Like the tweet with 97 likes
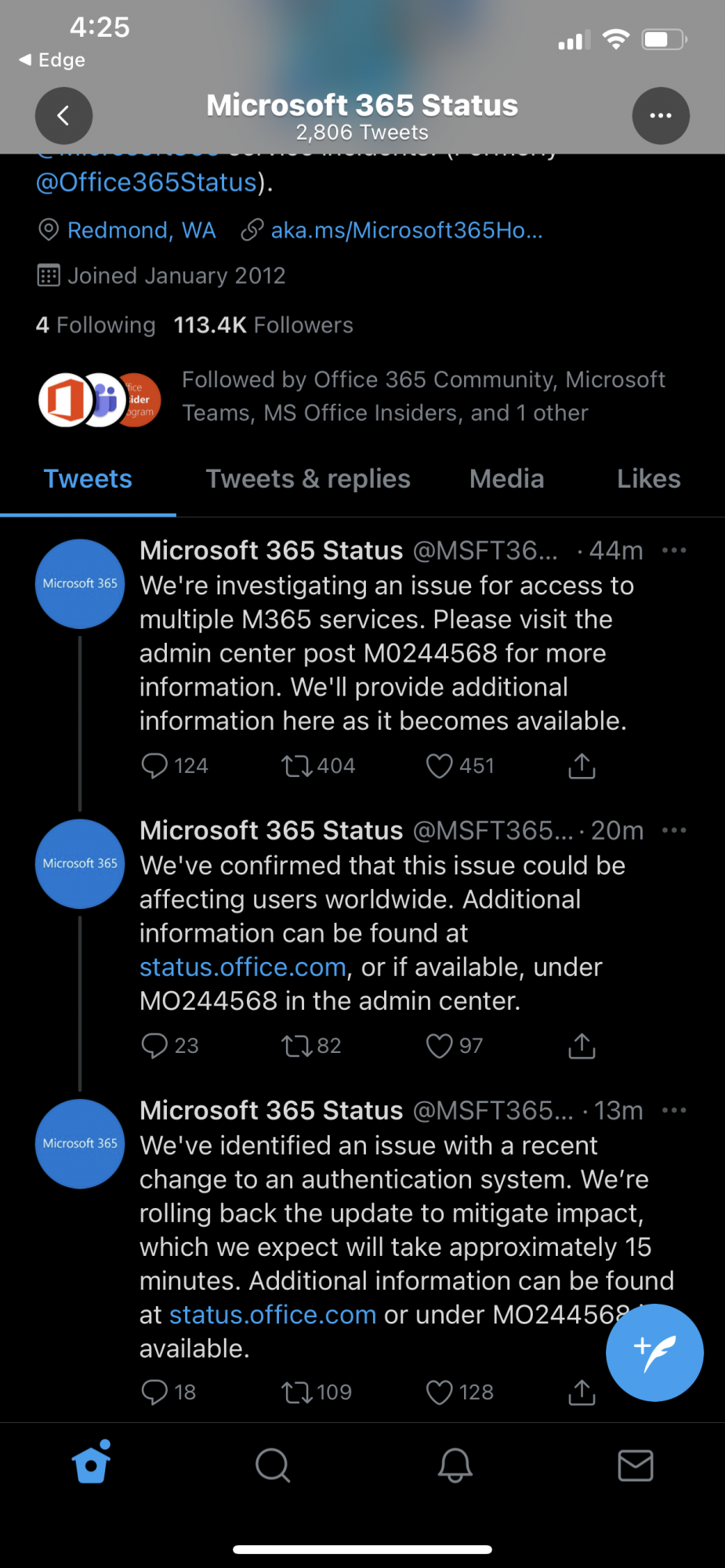This screenshot has width=725, height=1568. [x=439, y=1045]
